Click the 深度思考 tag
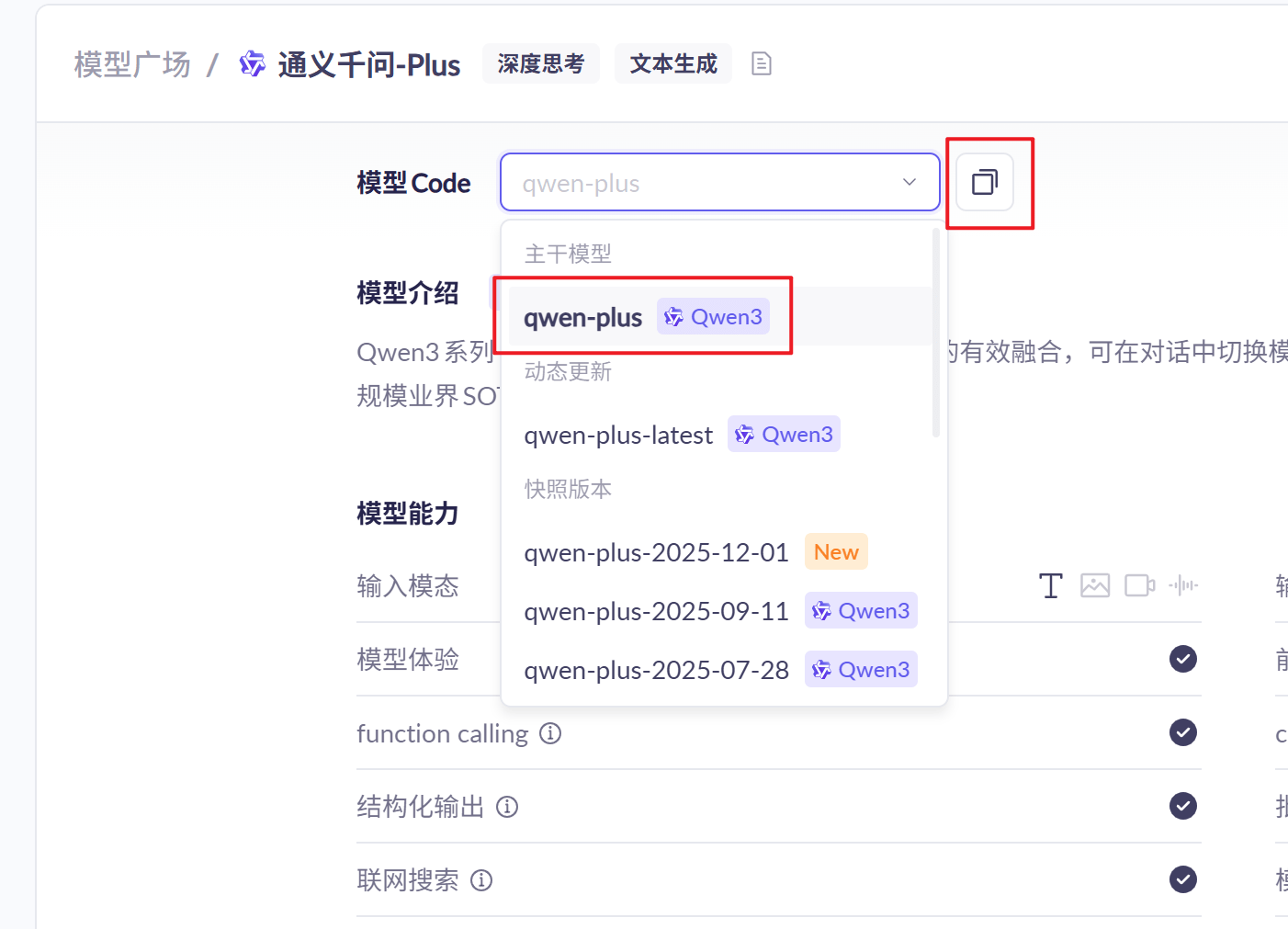 pos(540,63)
